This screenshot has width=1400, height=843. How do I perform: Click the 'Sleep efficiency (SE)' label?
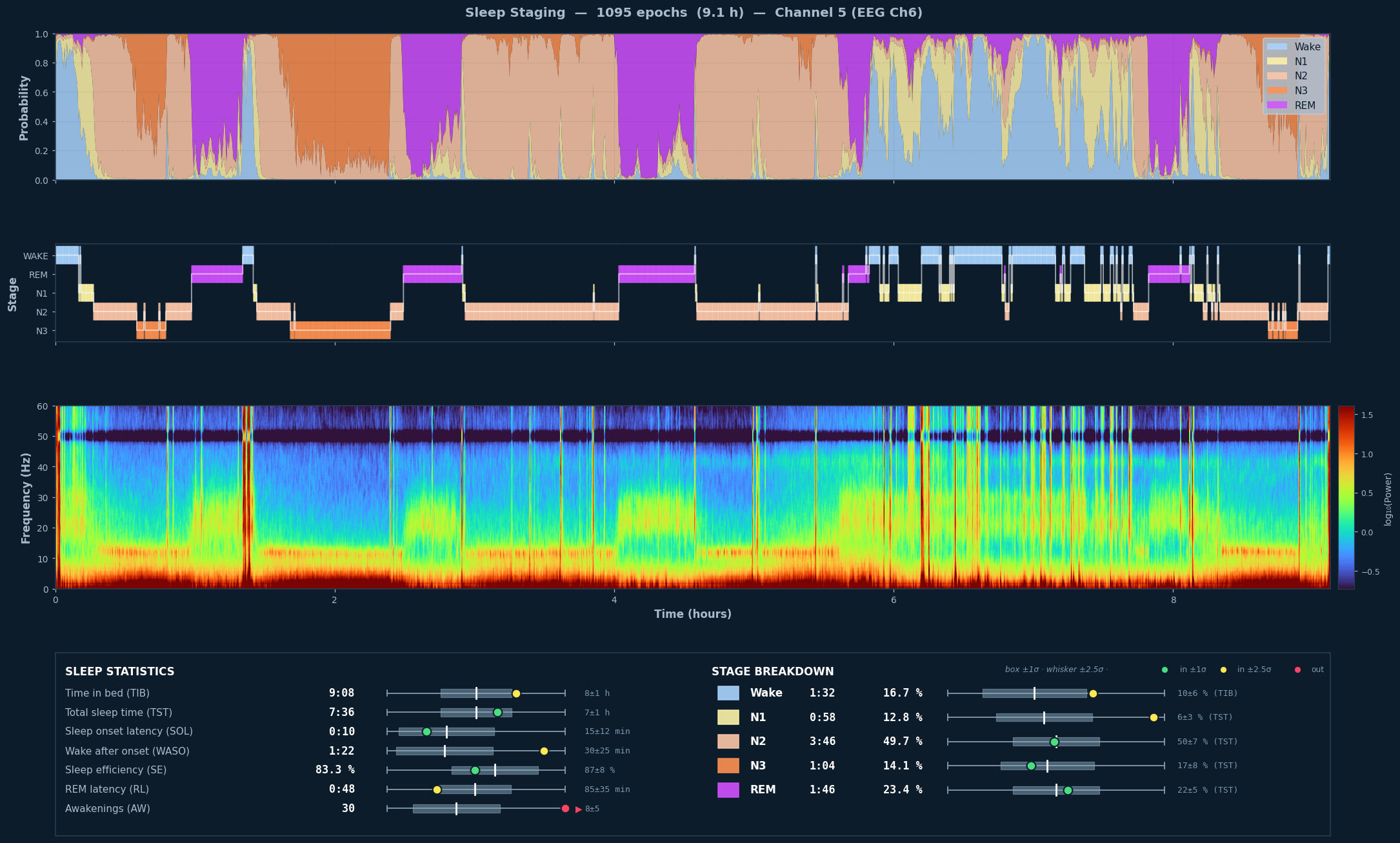coord(115,770)
